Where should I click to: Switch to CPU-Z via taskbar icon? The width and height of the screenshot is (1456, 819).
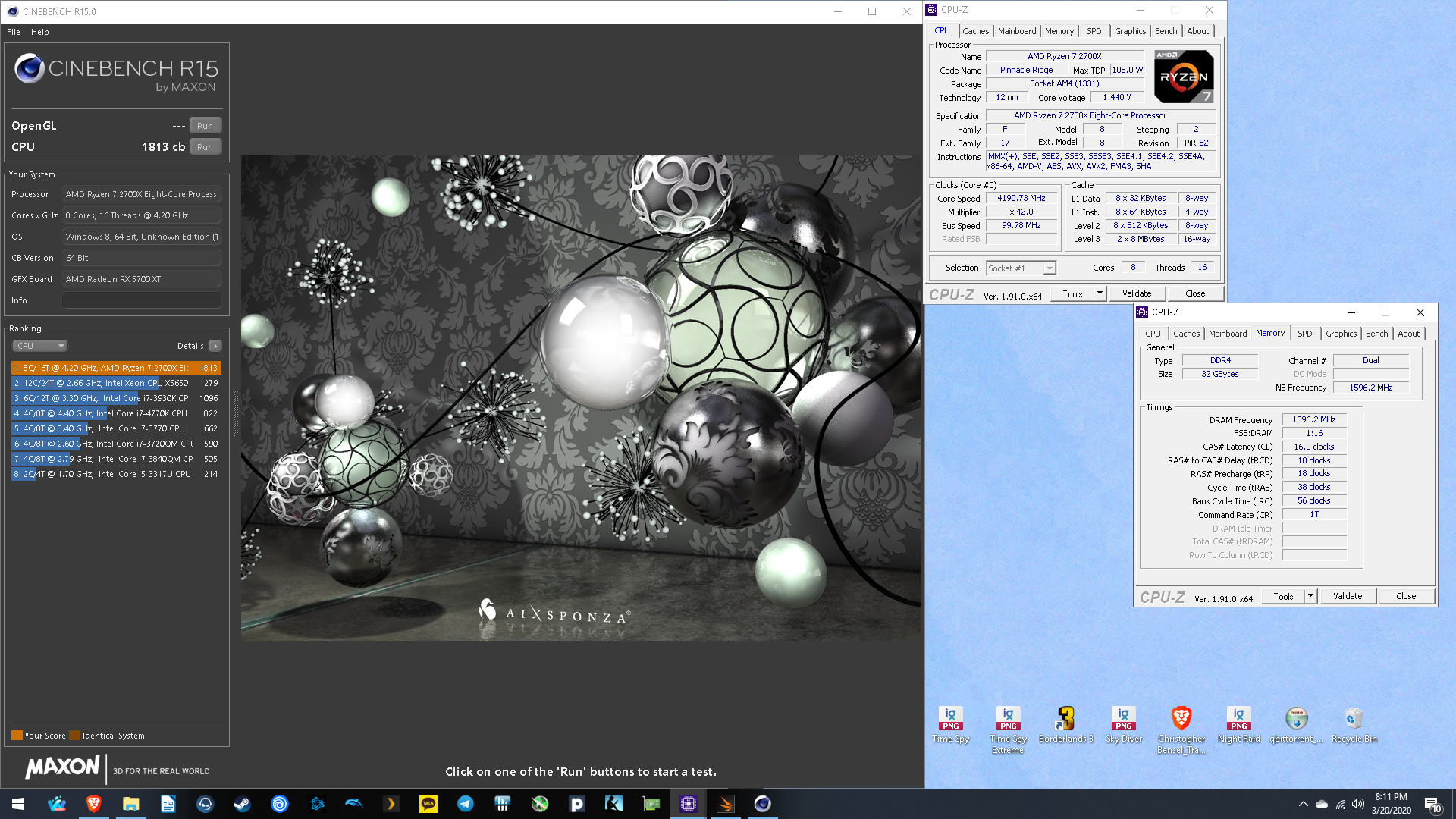[689, 804]
